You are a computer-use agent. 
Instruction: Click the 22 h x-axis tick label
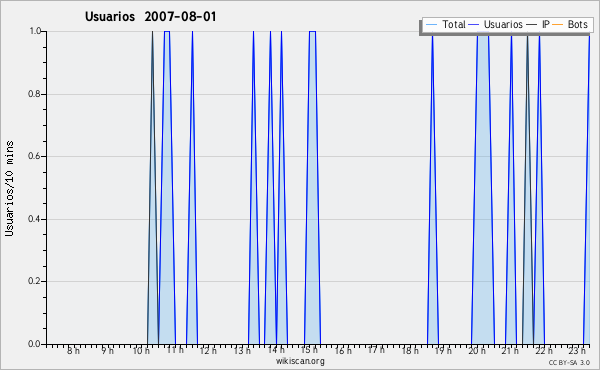[x=544, y=350]
